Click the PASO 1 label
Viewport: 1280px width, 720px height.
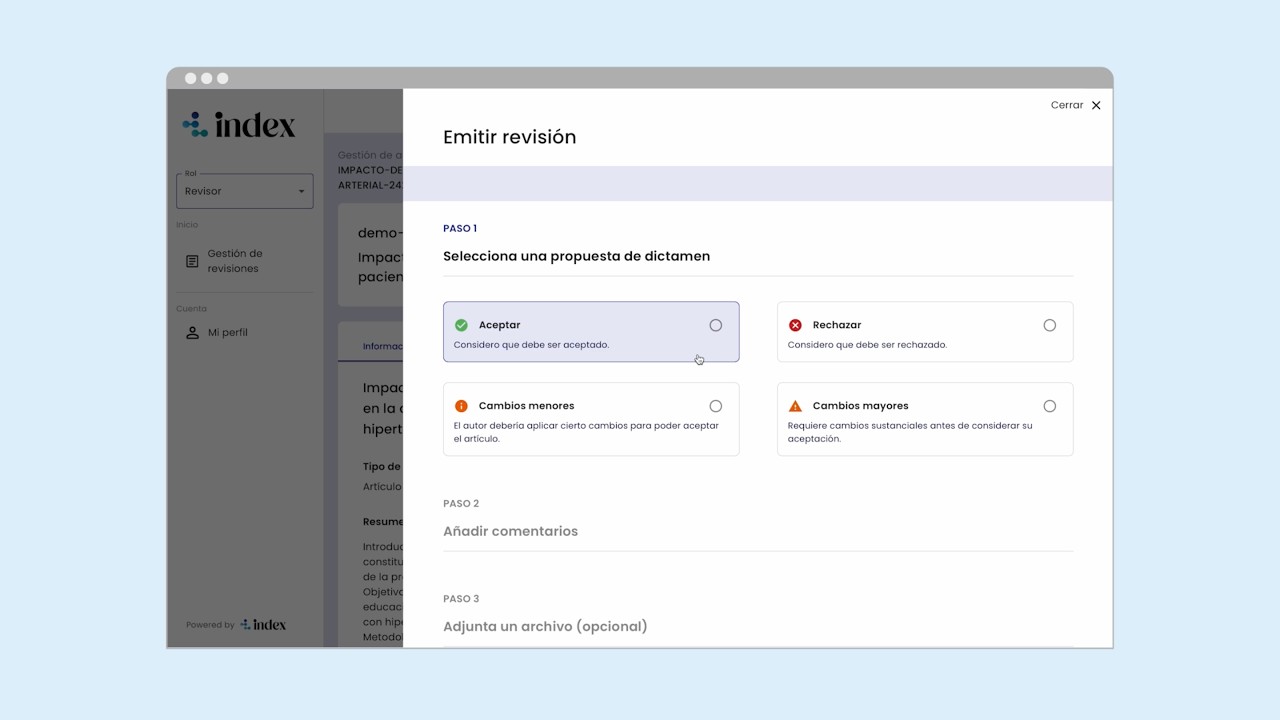tap(460, 229)
